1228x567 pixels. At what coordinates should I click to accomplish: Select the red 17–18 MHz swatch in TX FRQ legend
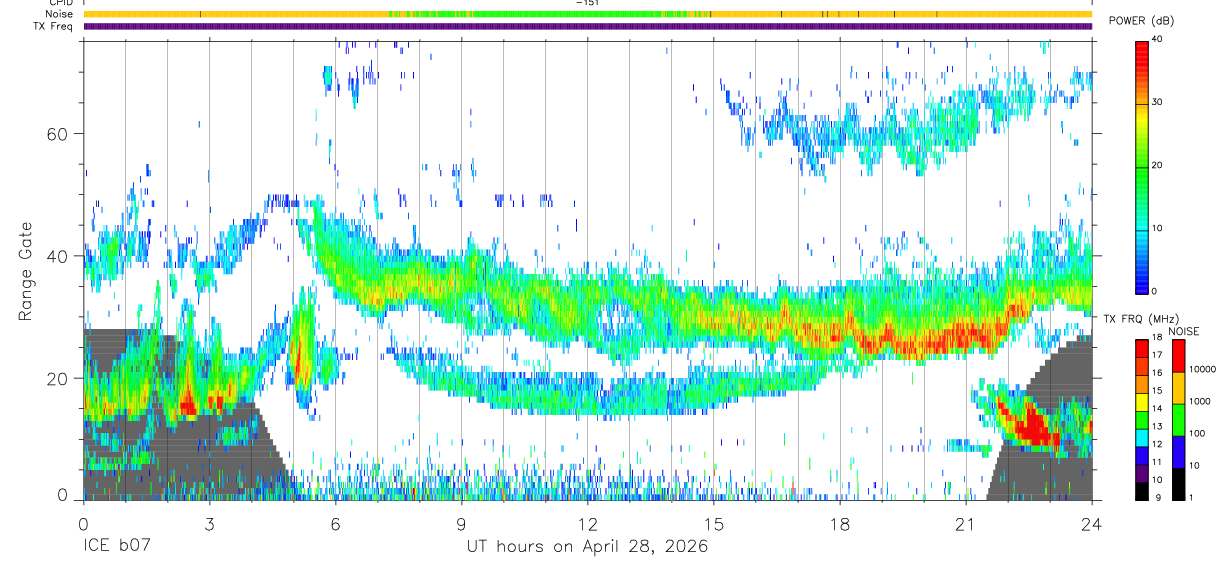[x=1142, y=349]
